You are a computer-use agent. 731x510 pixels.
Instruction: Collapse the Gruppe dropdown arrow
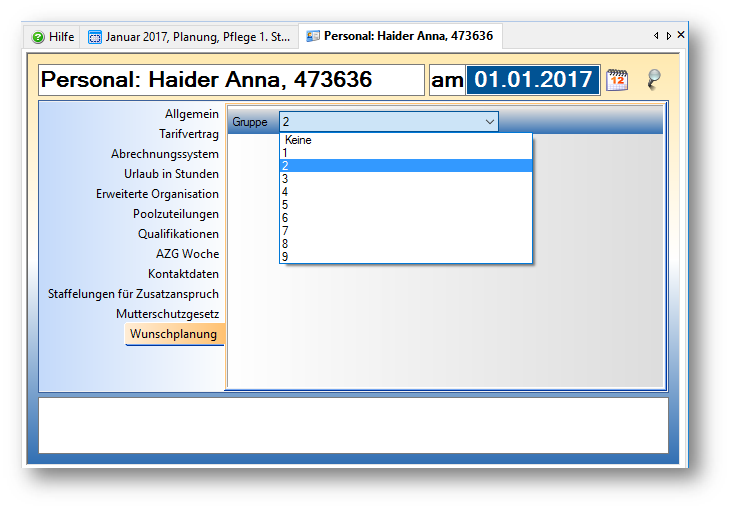pyautogui.click(x=489, y=122)
